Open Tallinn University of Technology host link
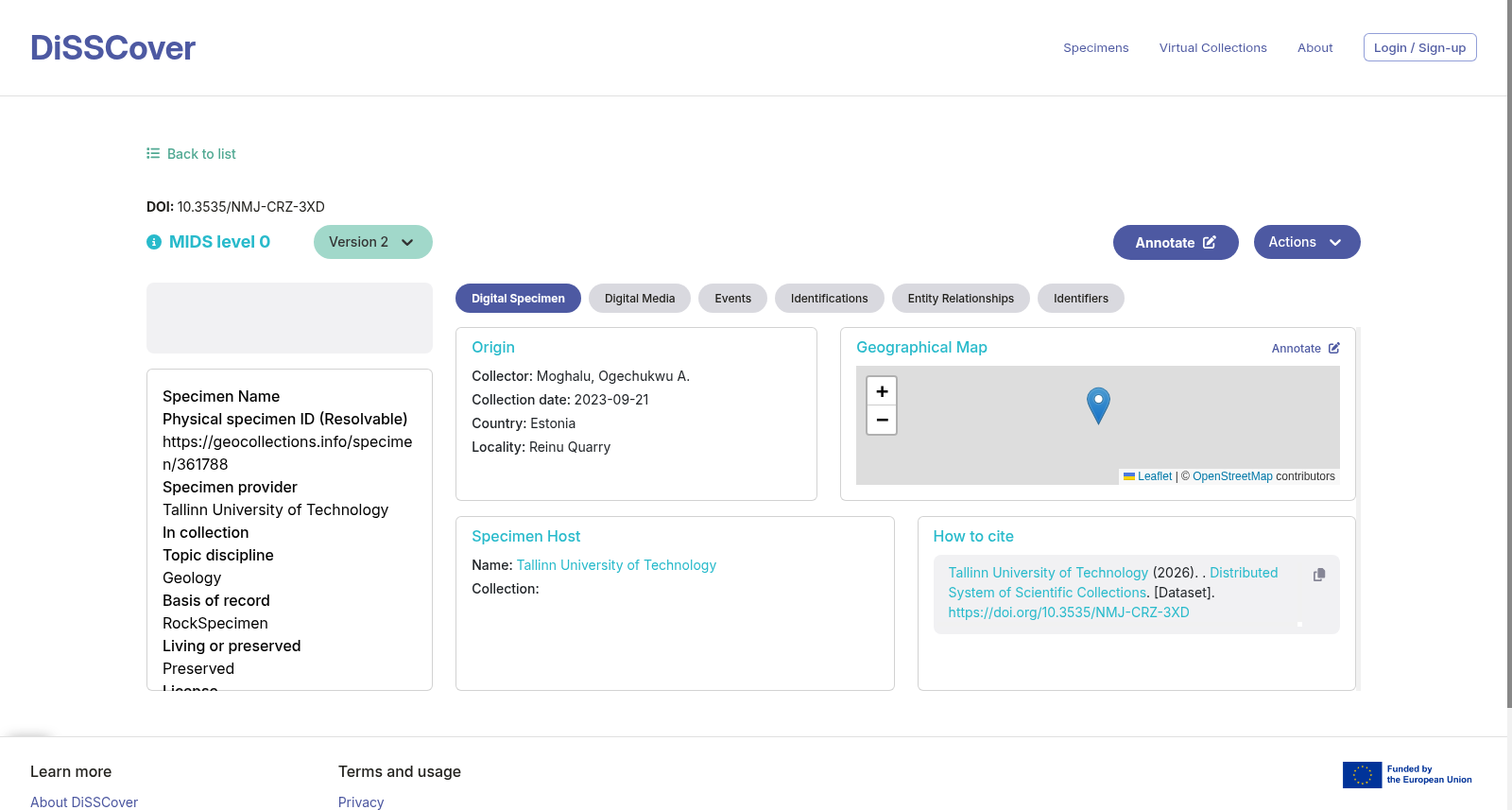1512x810 pixels. point(616,565)
